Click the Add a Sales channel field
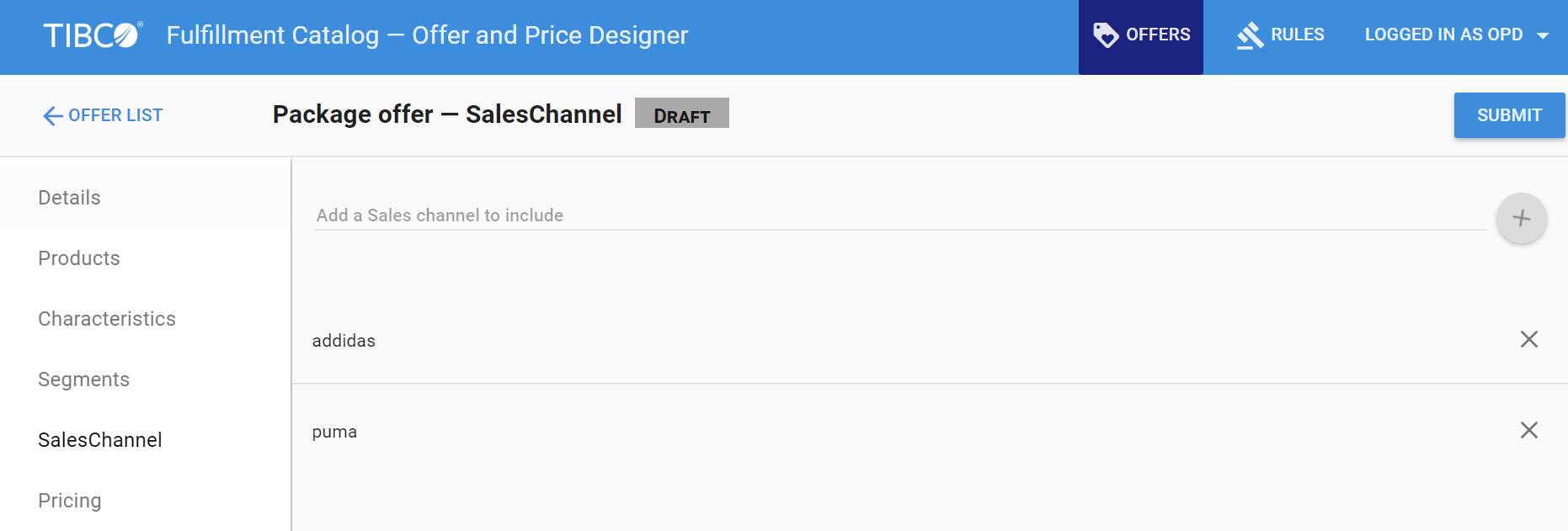 (x=899, y=215)
